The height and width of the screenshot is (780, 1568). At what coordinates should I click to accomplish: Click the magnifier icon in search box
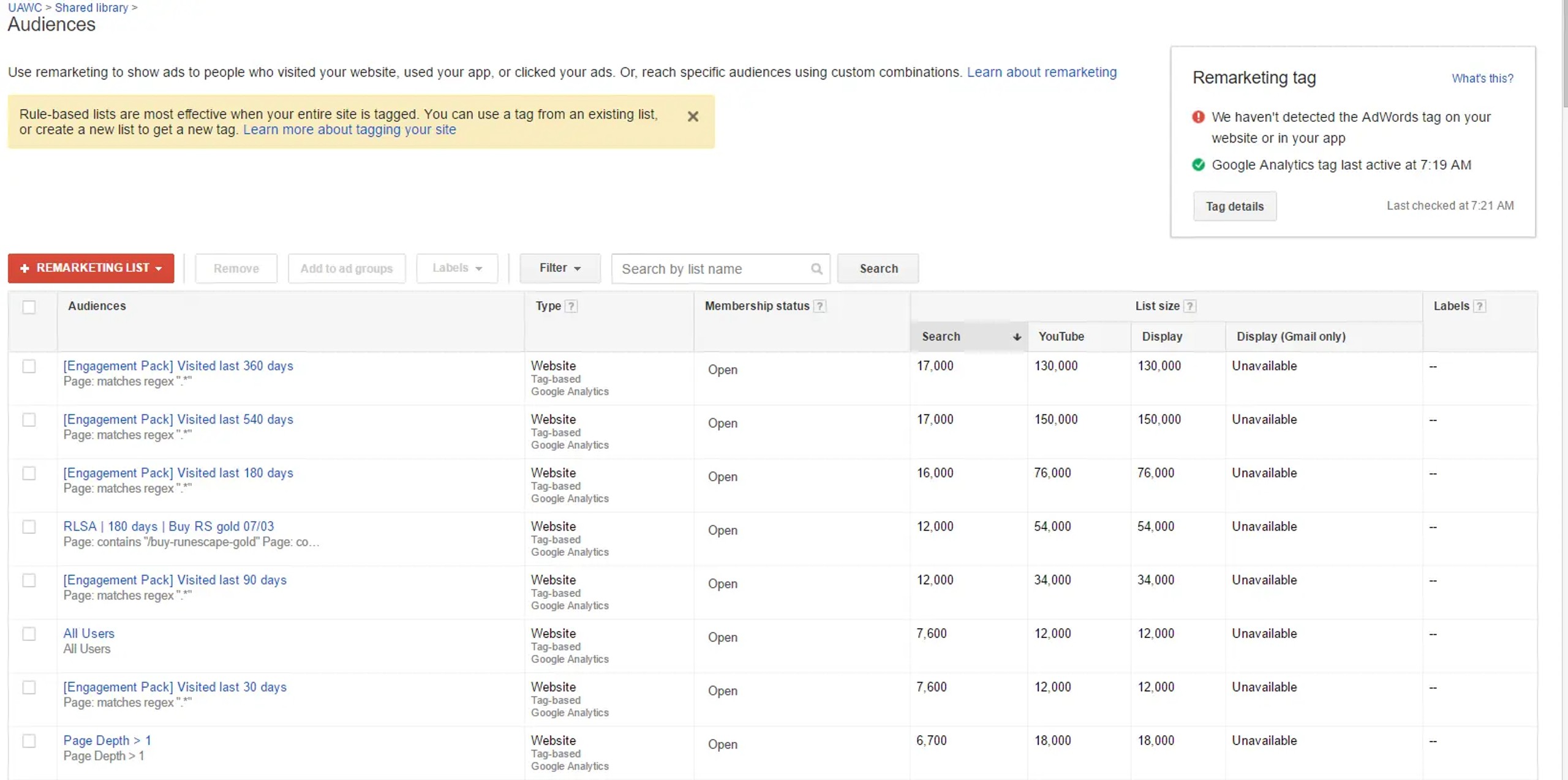coord(816,269)
